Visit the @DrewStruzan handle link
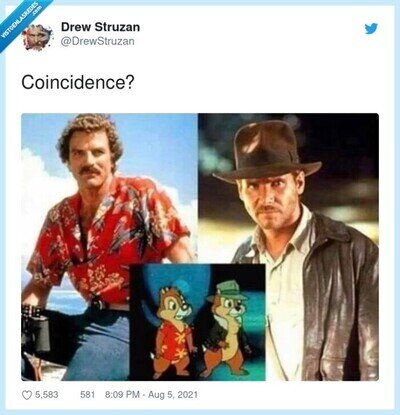400x415 pixels. pos(98,41)
